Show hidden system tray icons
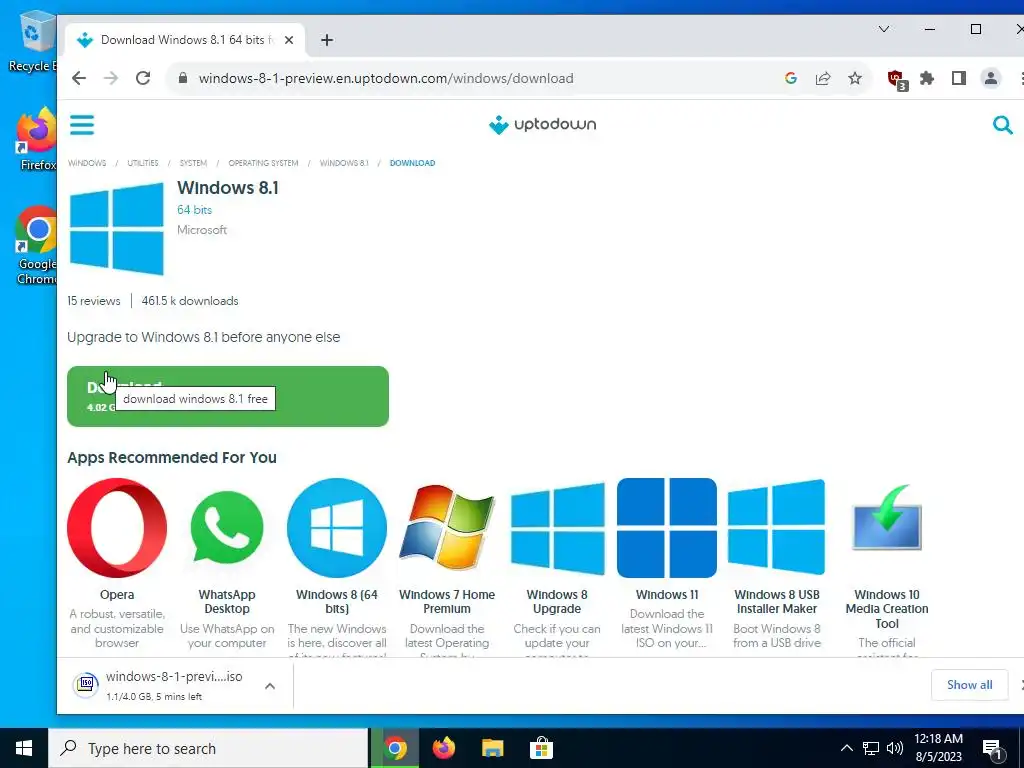 846,748
